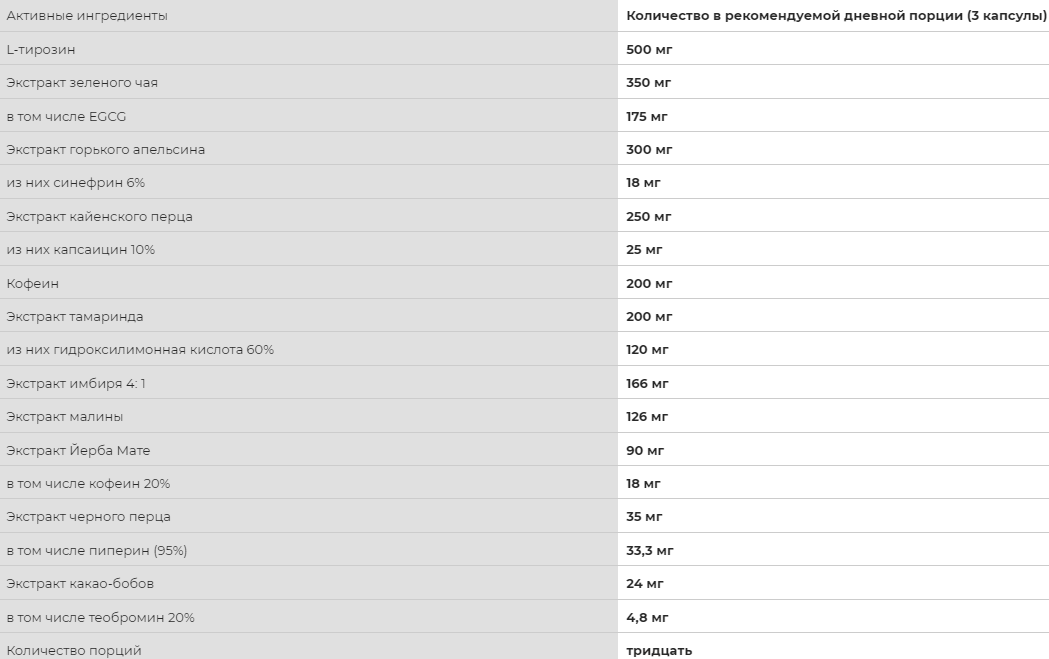Select the "Экстракт Йерба Мате" row label

click(x=78, y=450)
